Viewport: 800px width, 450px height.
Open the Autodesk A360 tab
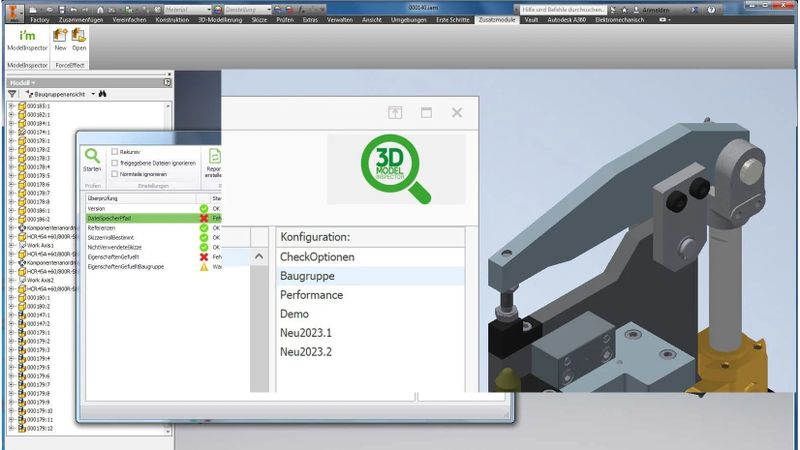click(x=566, y=20)
